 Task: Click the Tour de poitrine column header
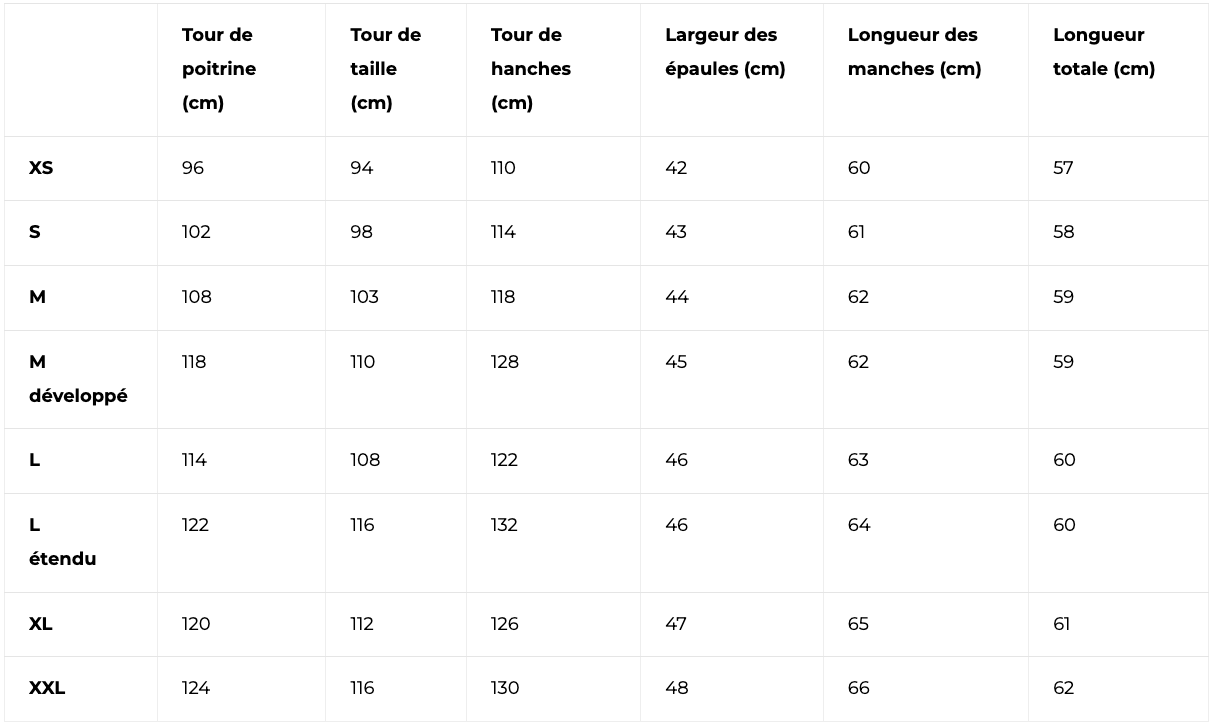[219, 69]
